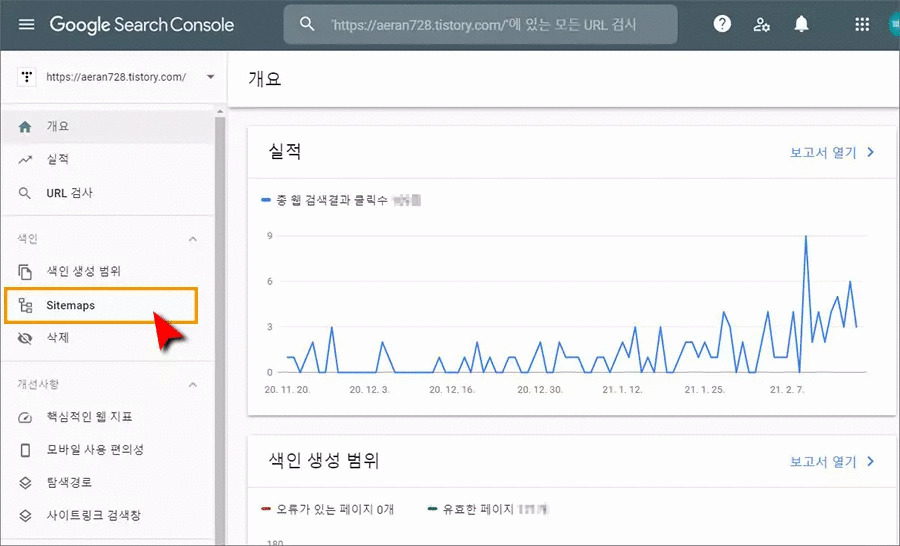Click the 21. 1. 12. axis date label

[x=622, y=390]
